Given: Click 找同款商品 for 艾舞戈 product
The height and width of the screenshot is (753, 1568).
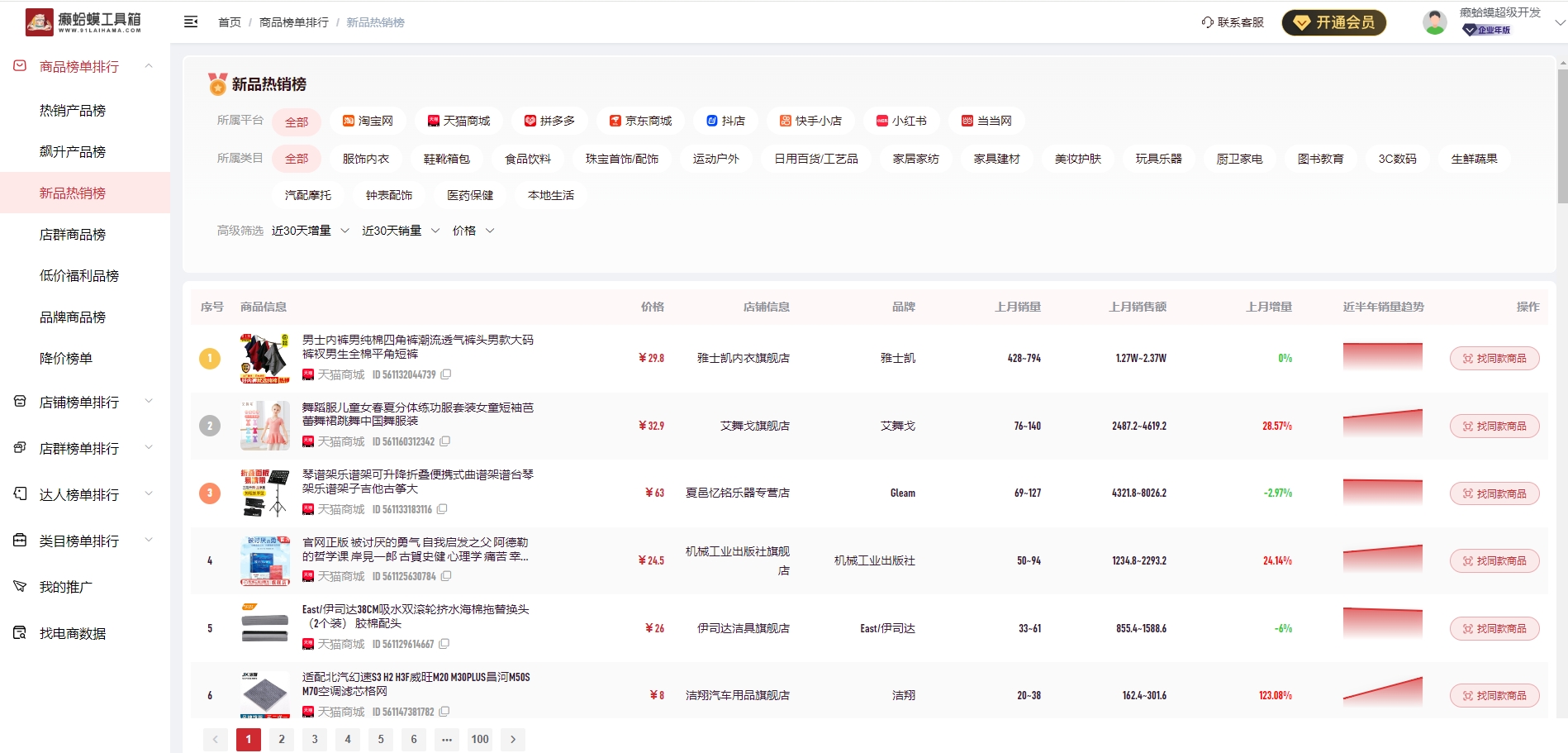Looking at the screenshot, I should coord(1494,427).
